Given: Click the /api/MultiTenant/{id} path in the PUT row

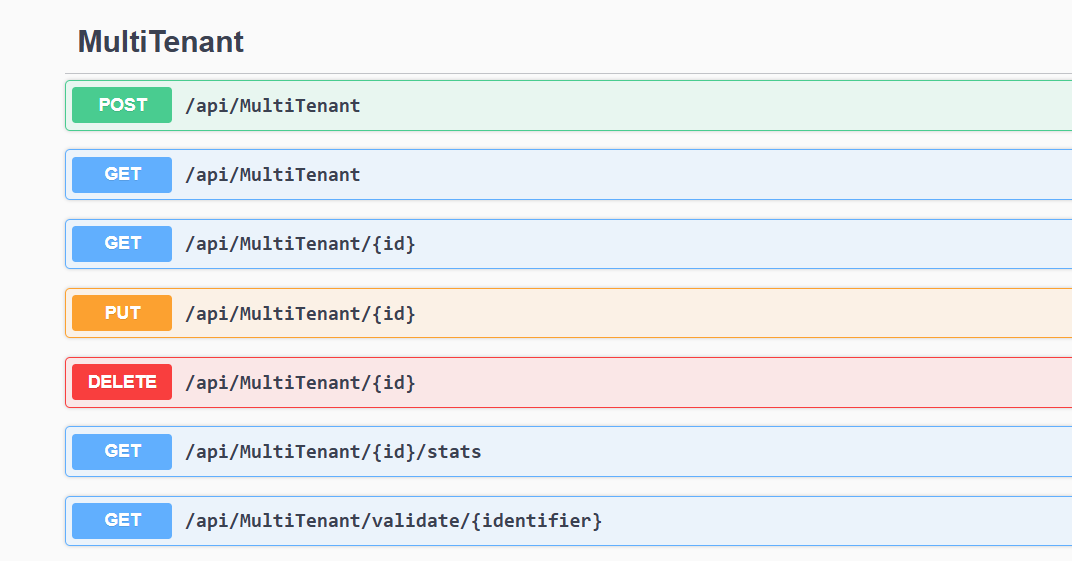Looking at the screenshot, I should (300, 313).
